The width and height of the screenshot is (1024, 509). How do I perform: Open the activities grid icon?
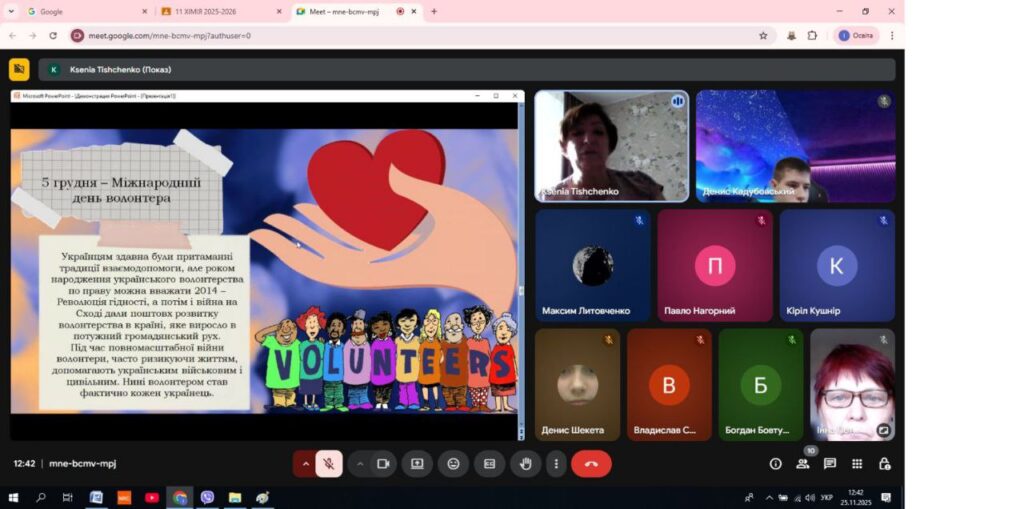[857, 464]
